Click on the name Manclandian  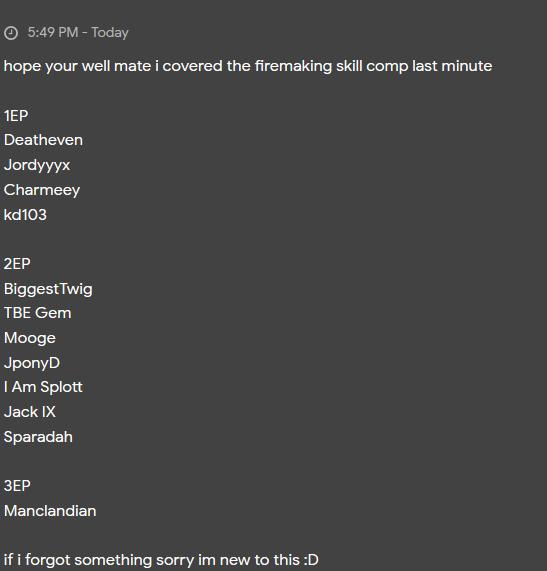[x=50, y=511]
